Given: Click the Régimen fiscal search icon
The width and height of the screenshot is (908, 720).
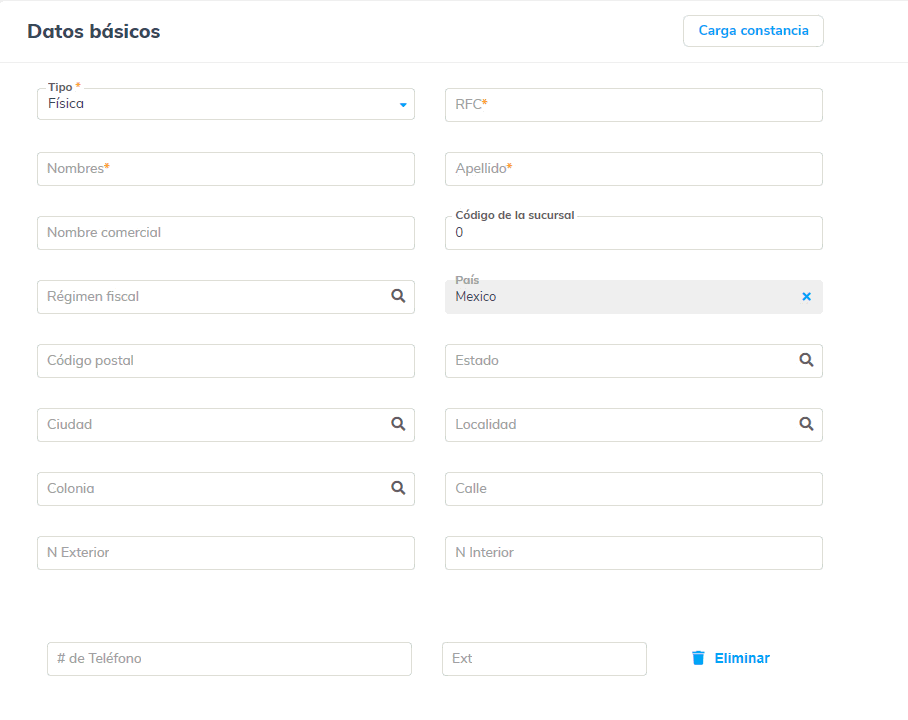Looking at the screenshot, I should coord(398,296).
